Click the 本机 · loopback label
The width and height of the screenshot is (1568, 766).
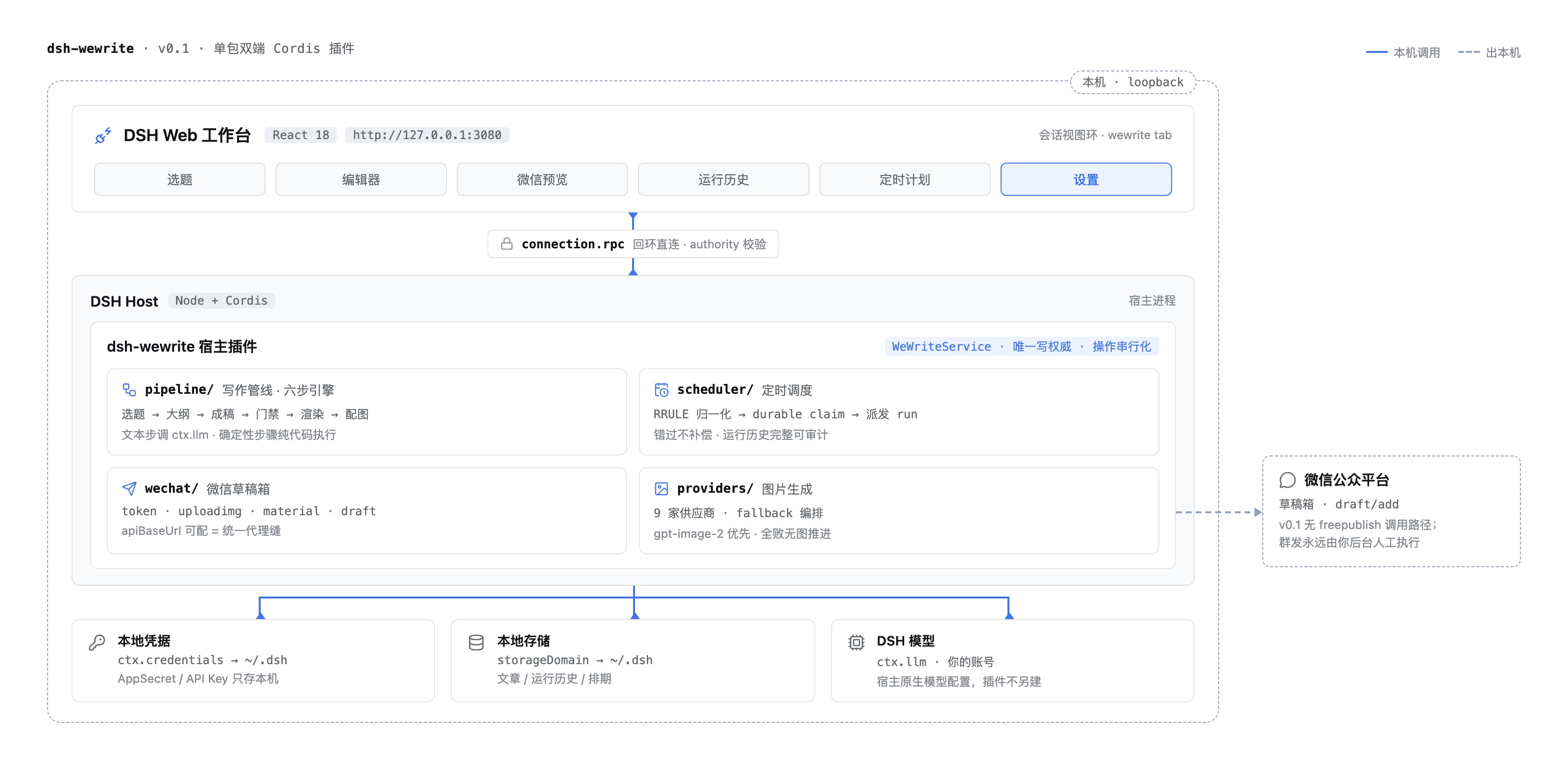click(1133, 82)
